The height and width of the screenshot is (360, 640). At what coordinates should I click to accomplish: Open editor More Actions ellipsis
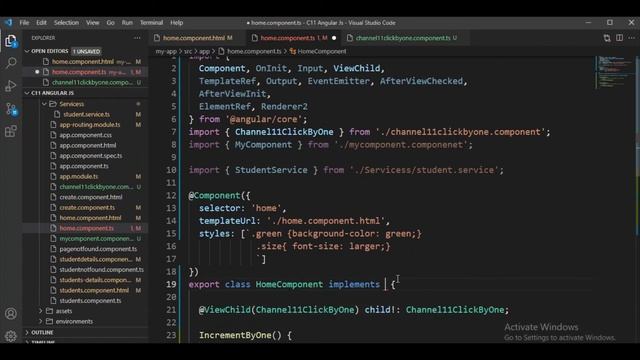[x=631, y=38]
